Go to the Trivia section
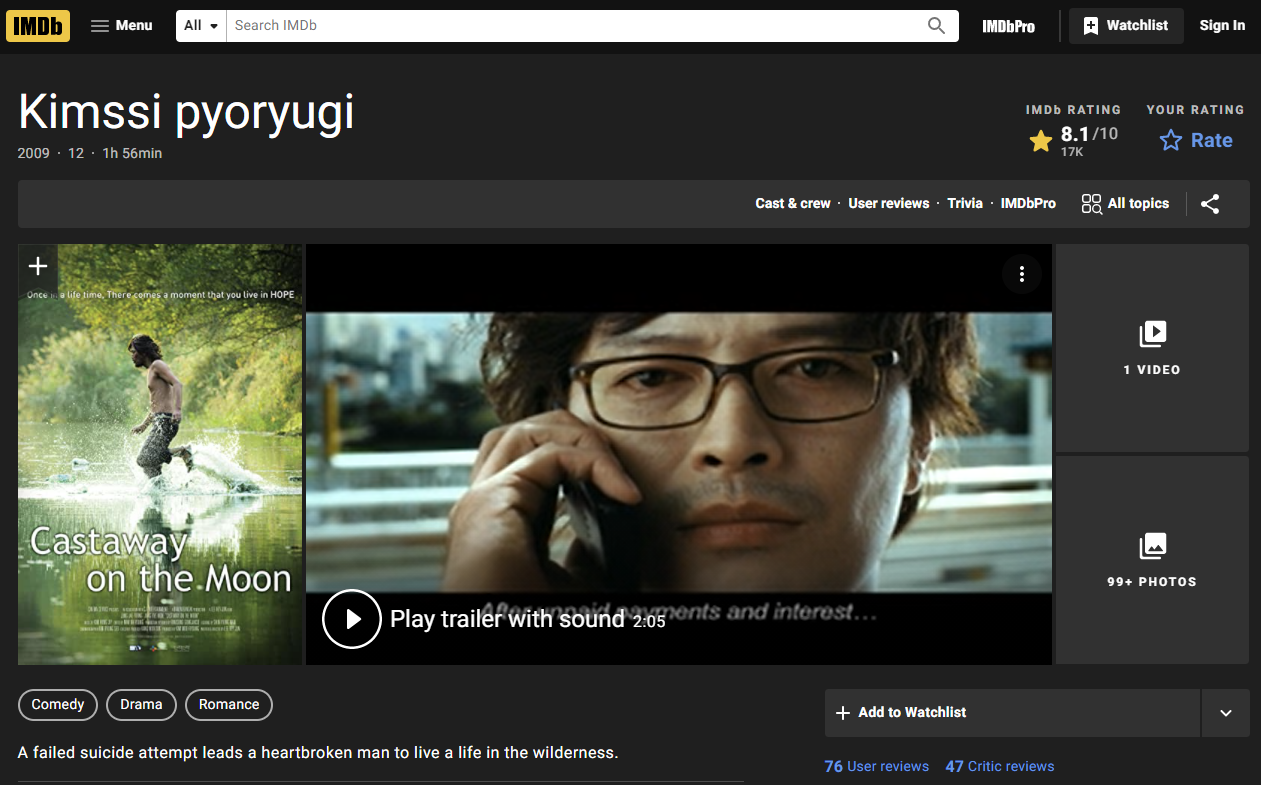 click(965, 203)
